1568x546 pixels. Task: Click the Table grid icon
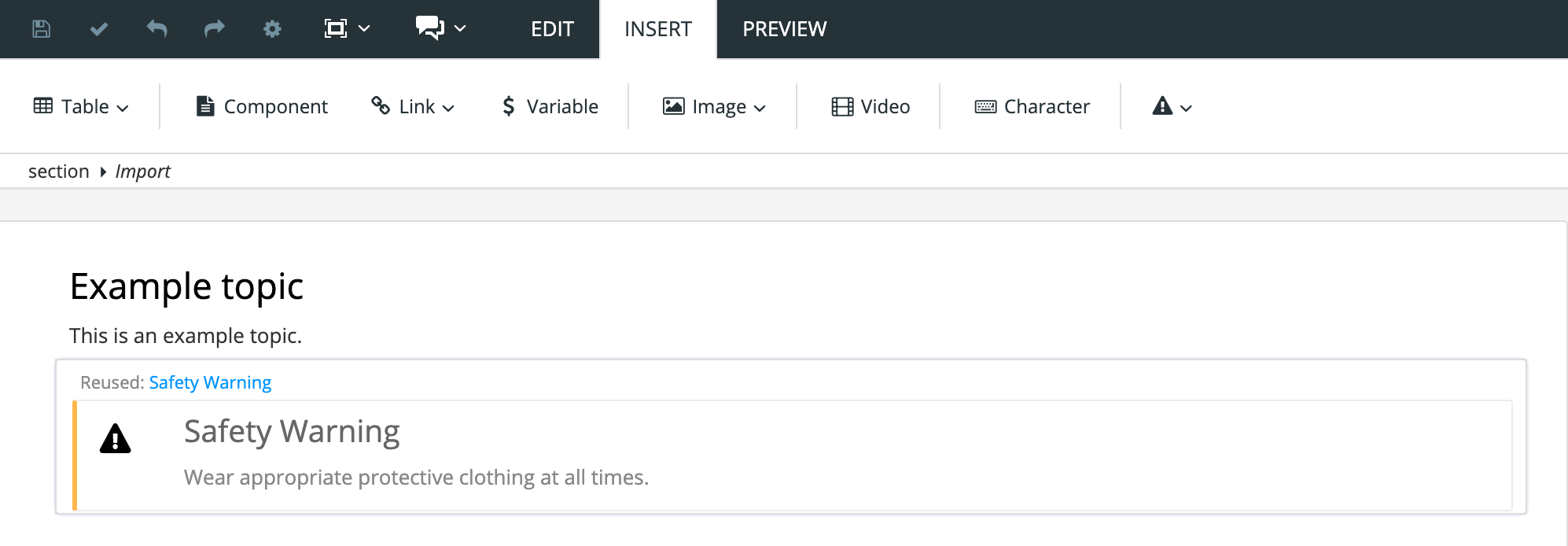click(43, 105)
